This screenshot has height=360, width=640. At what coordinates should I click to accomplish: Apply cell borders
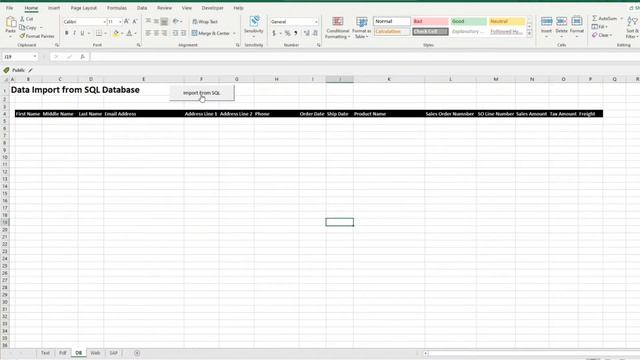point(99,33)
